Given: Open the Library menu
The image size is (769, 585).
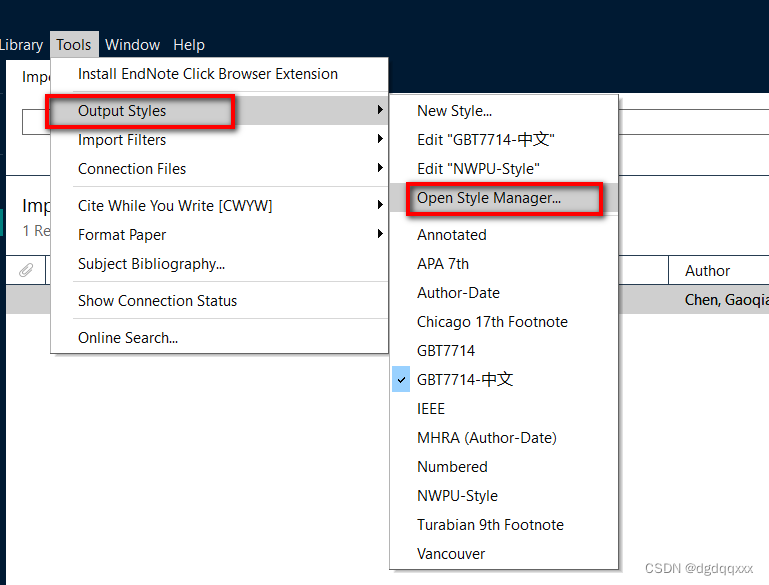Looking at the screenshot, I should click(x=21, y=45).
